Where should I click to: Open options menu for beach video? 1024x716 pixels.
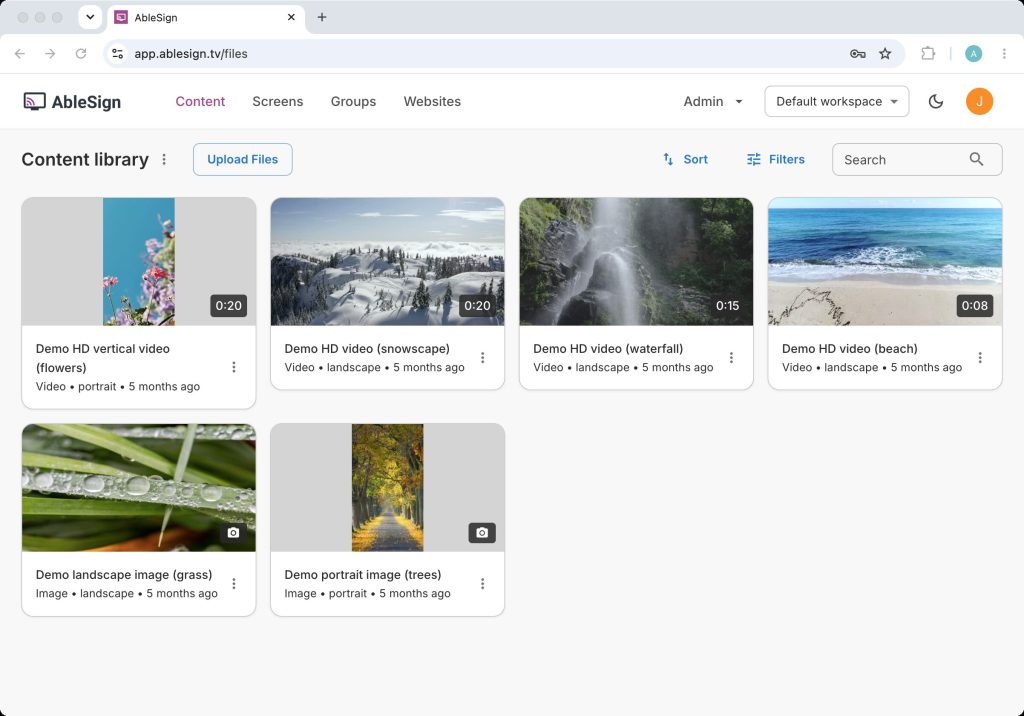coord(980,357)
